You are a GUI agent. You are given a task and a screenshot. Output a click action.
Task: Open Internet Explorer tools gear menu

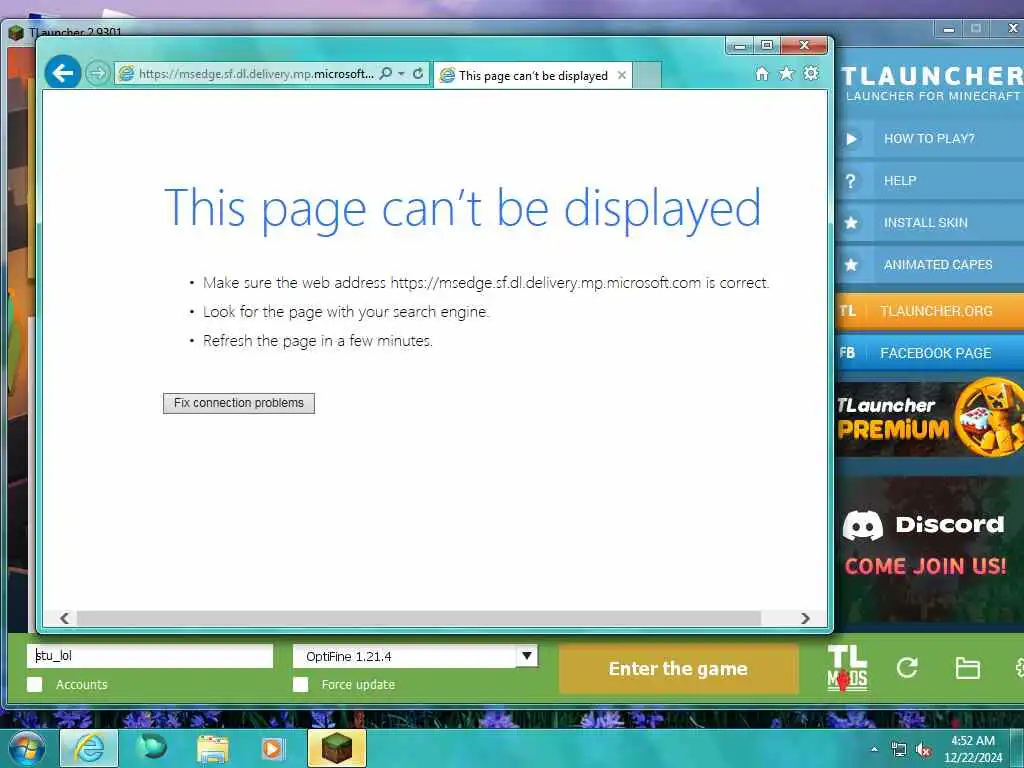[810, 73]
